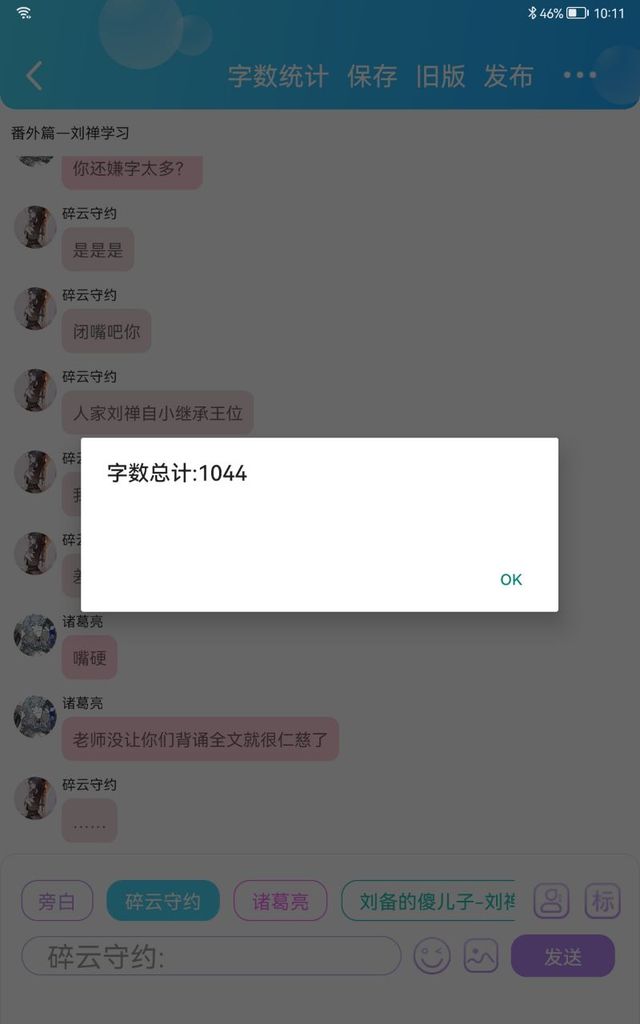Tap the Wi-Fi icon in status bar

pos(24,12)
